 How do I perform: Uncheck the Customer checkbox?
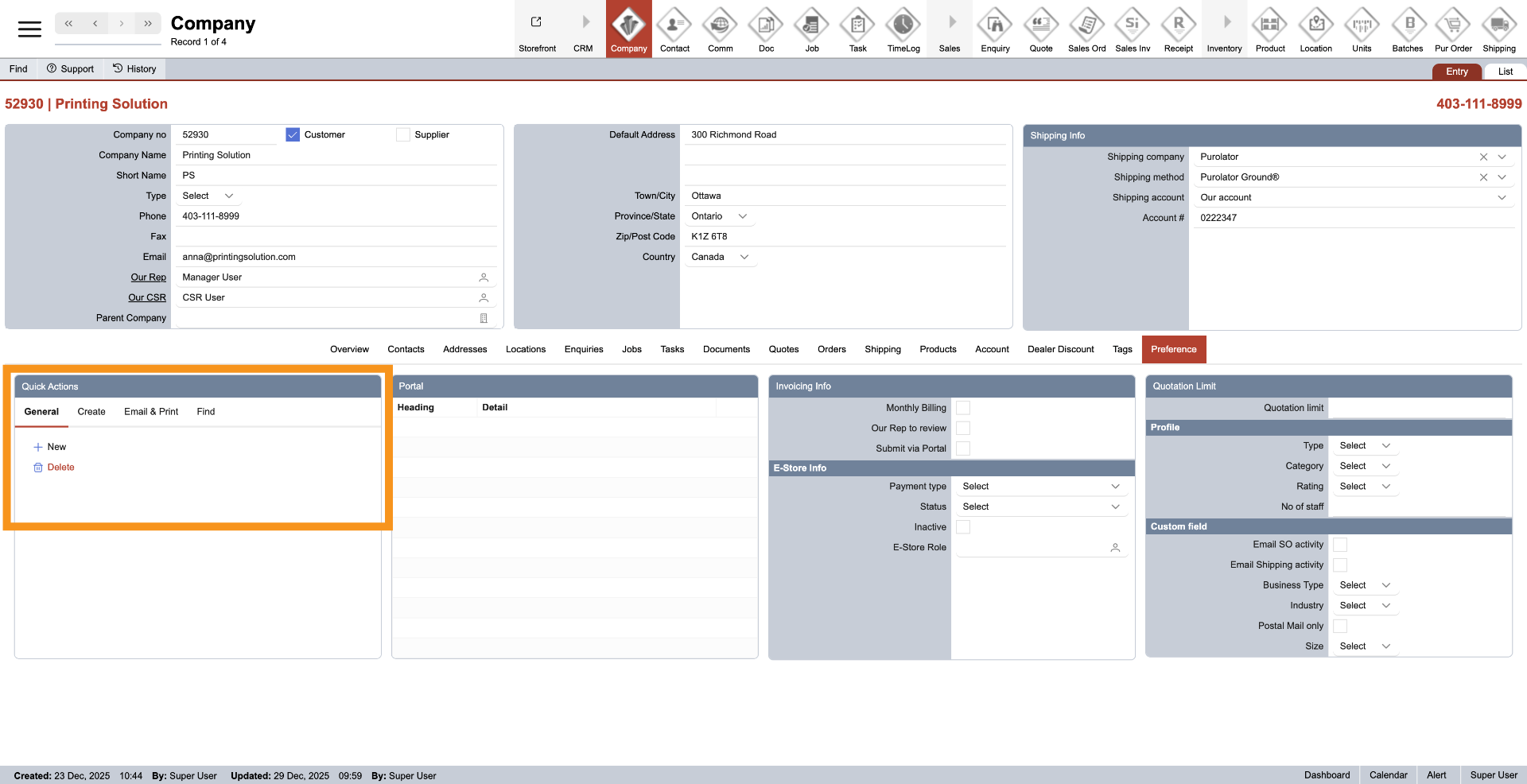click(x=293, y=135)
